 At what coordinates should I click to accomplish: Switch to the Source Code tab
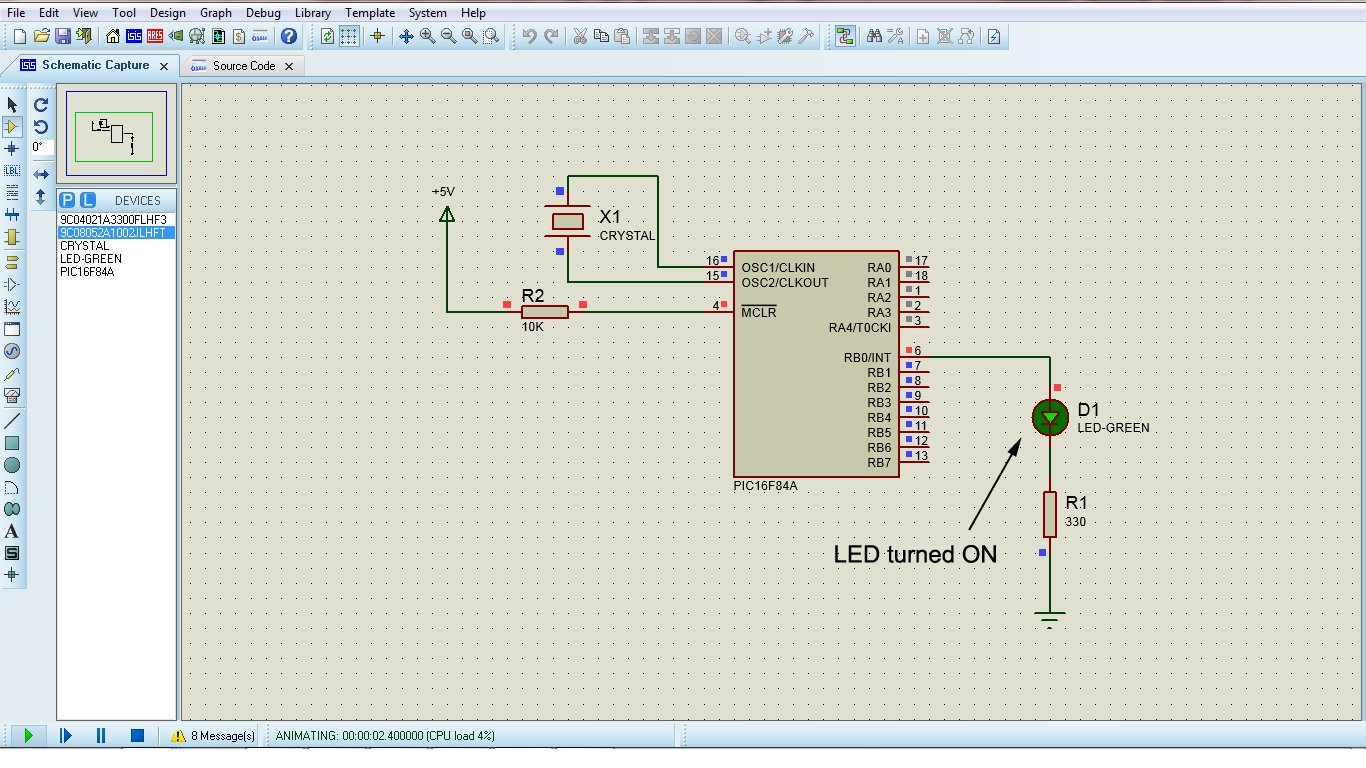coord(244,65)
